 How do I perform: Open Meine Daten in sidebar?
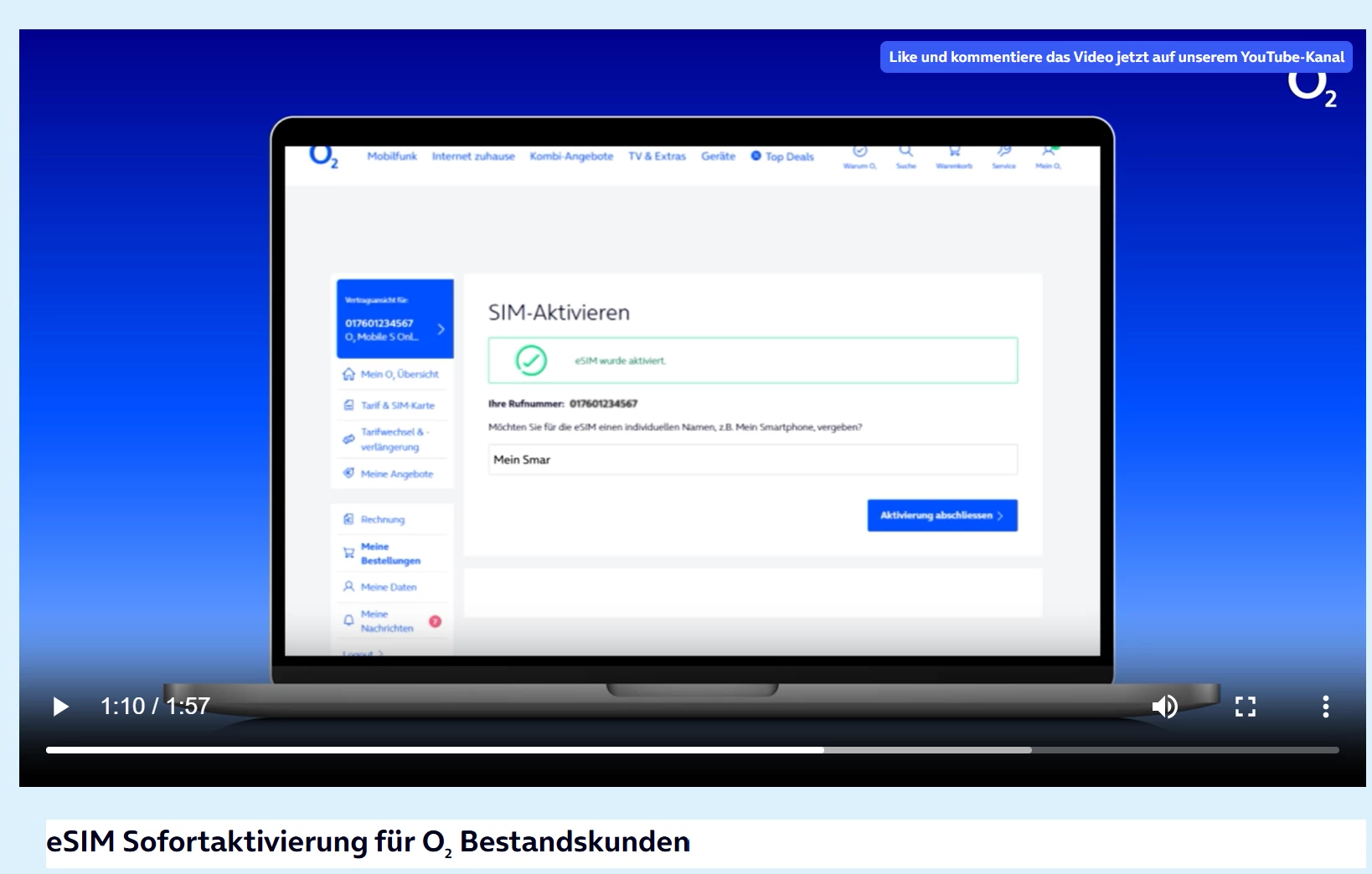[x=389, y=587]
